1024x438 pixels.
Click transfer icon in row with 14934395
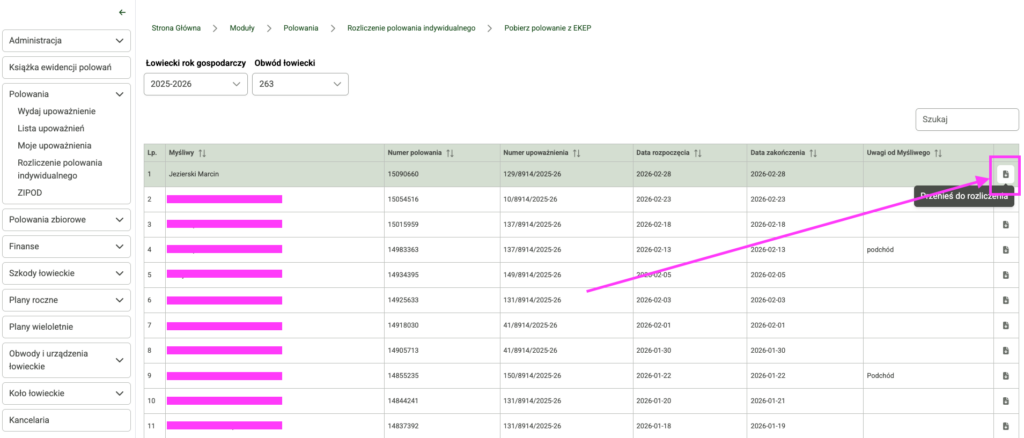(x=1005, y=275)
